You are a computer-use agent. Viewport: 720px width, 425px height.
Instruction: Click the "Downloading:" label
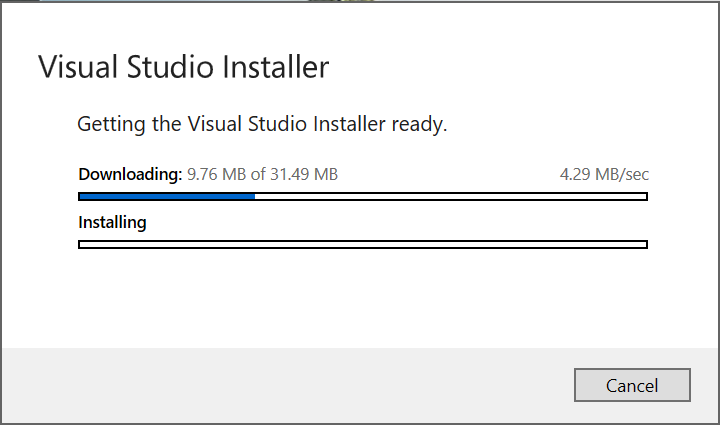pyautogui.click(x=130, y=174)
